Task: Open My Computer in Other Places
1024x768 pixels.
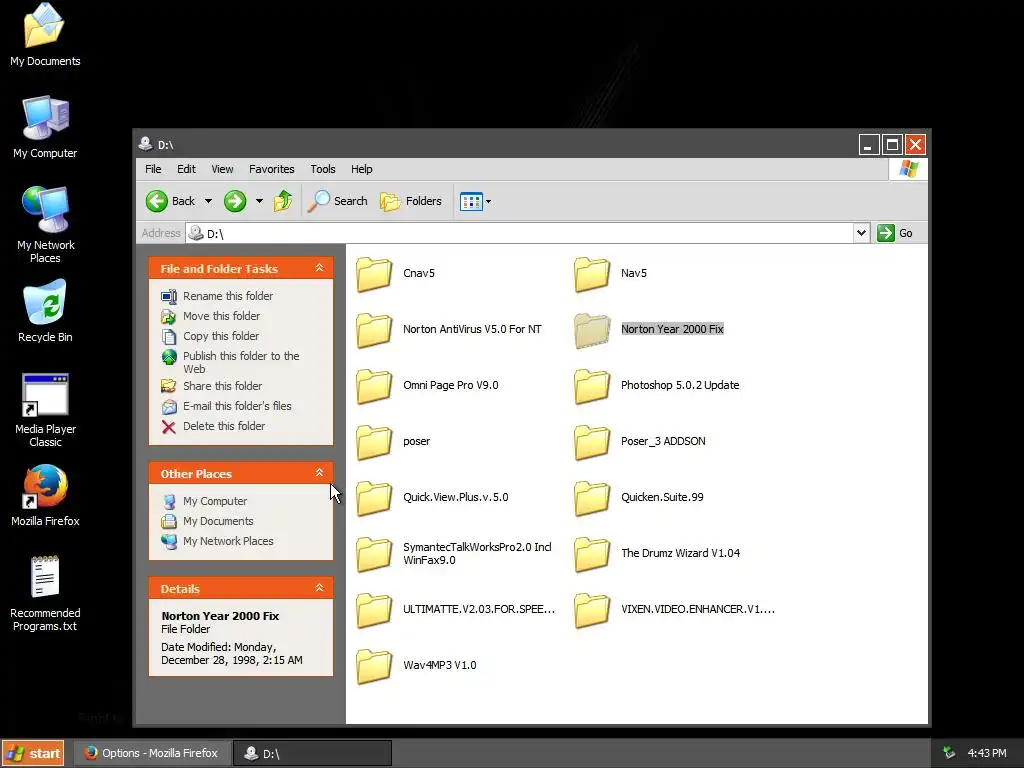Action: coord(215,502)
